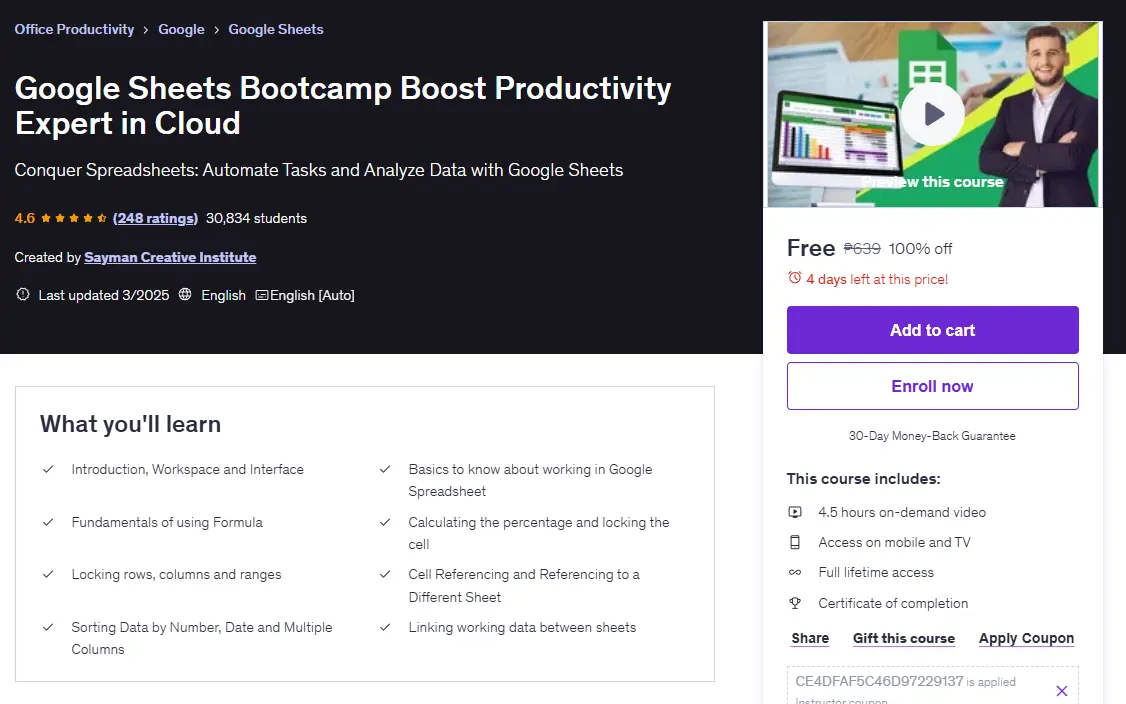Open Office Productivity breadcrumb
The width and height of the screenshot is (1126, 704).
pos(74,29)
